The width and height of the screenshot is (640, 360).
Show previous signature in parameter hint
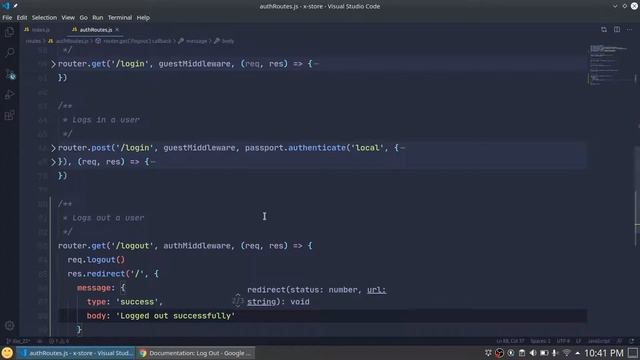pyautogui.click(x=238, y=295)
